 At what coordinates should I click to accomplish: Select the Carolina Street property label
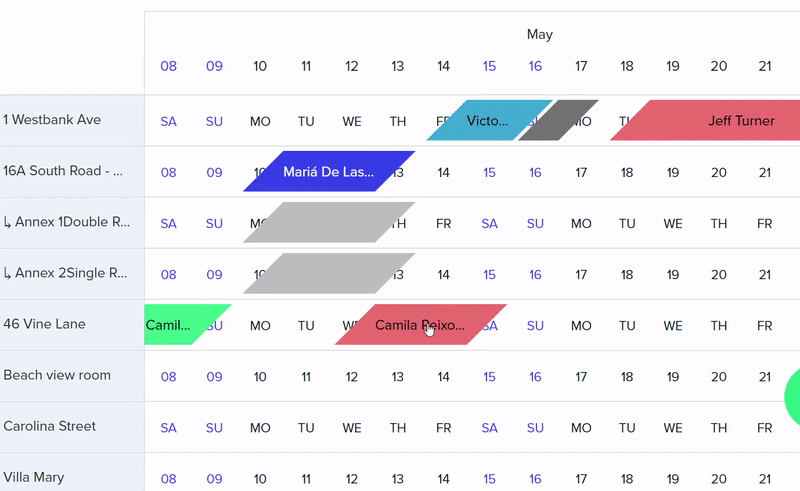49,426
